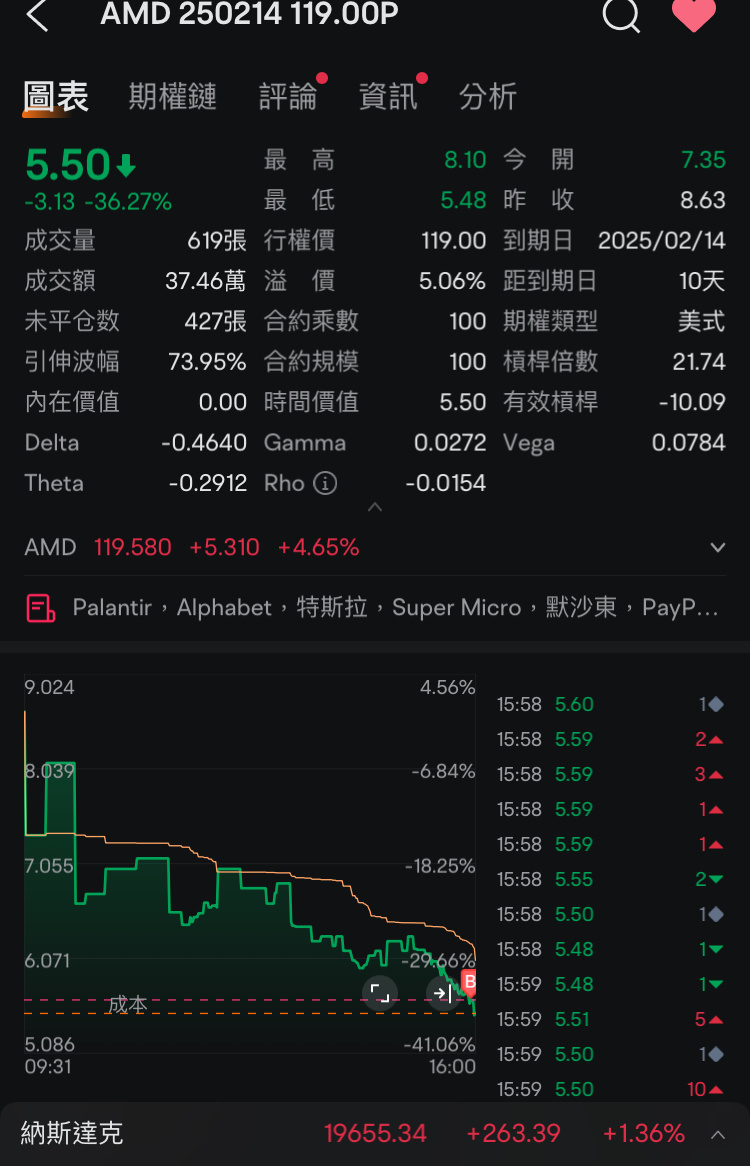Select the 15:59 5.51 trade row

[x=610, y=1020]
